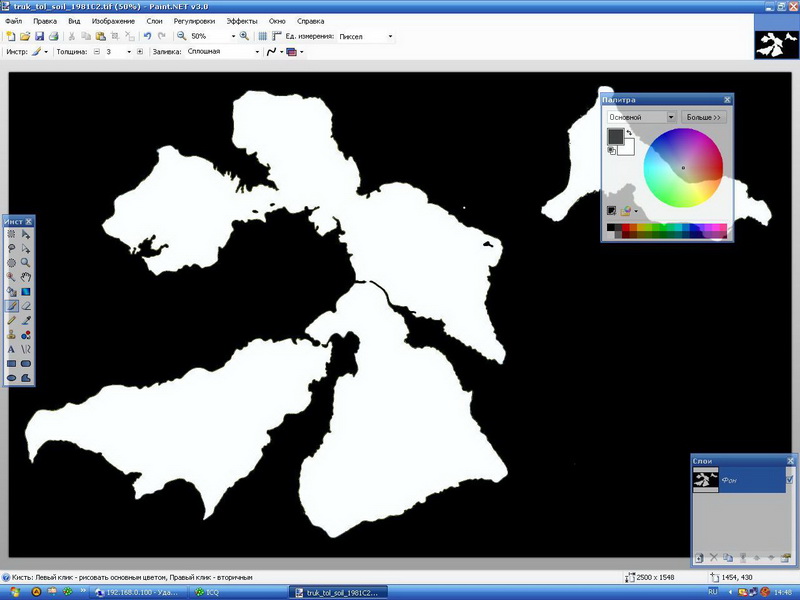Select the Eraser tool

coord(26,306)
